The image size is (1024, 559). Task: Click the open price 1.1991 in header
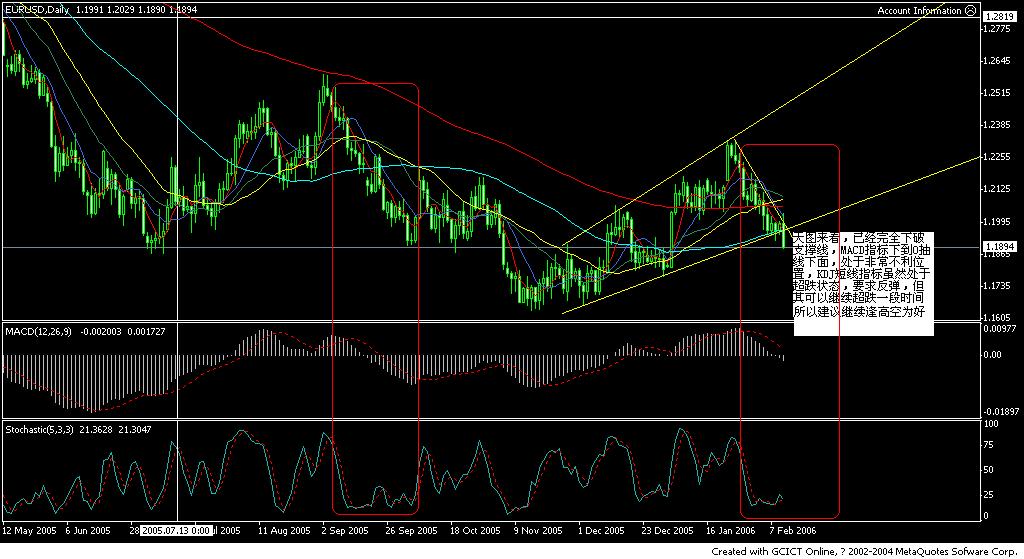click(89, 10)
